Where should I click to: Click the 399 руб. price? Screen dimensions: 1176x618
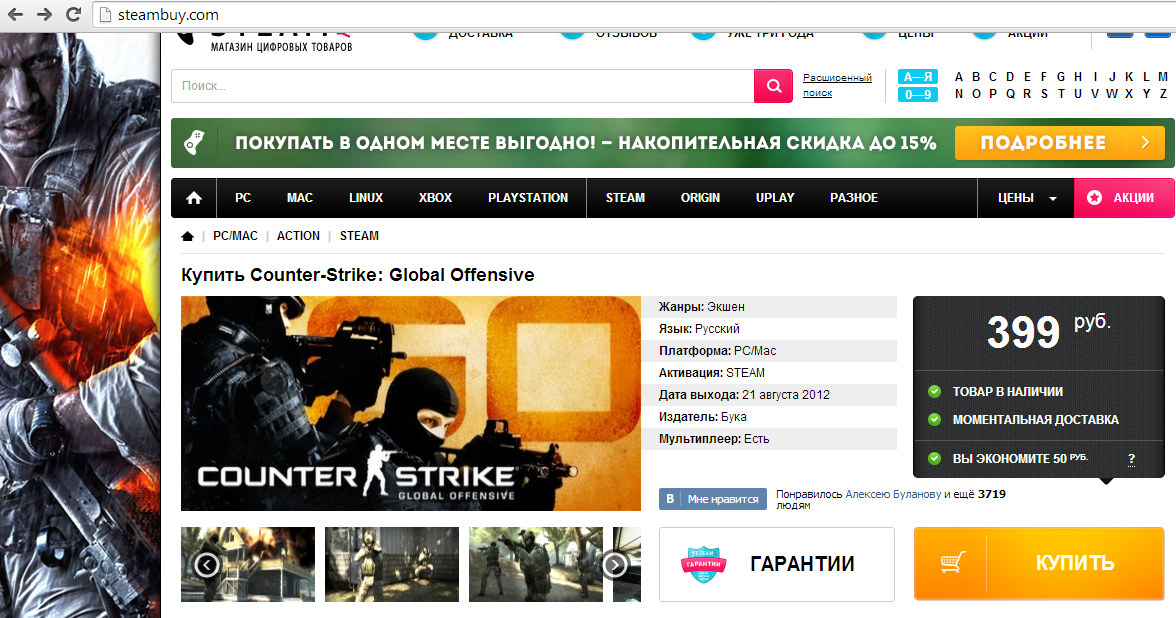[x=1048, y=331]
